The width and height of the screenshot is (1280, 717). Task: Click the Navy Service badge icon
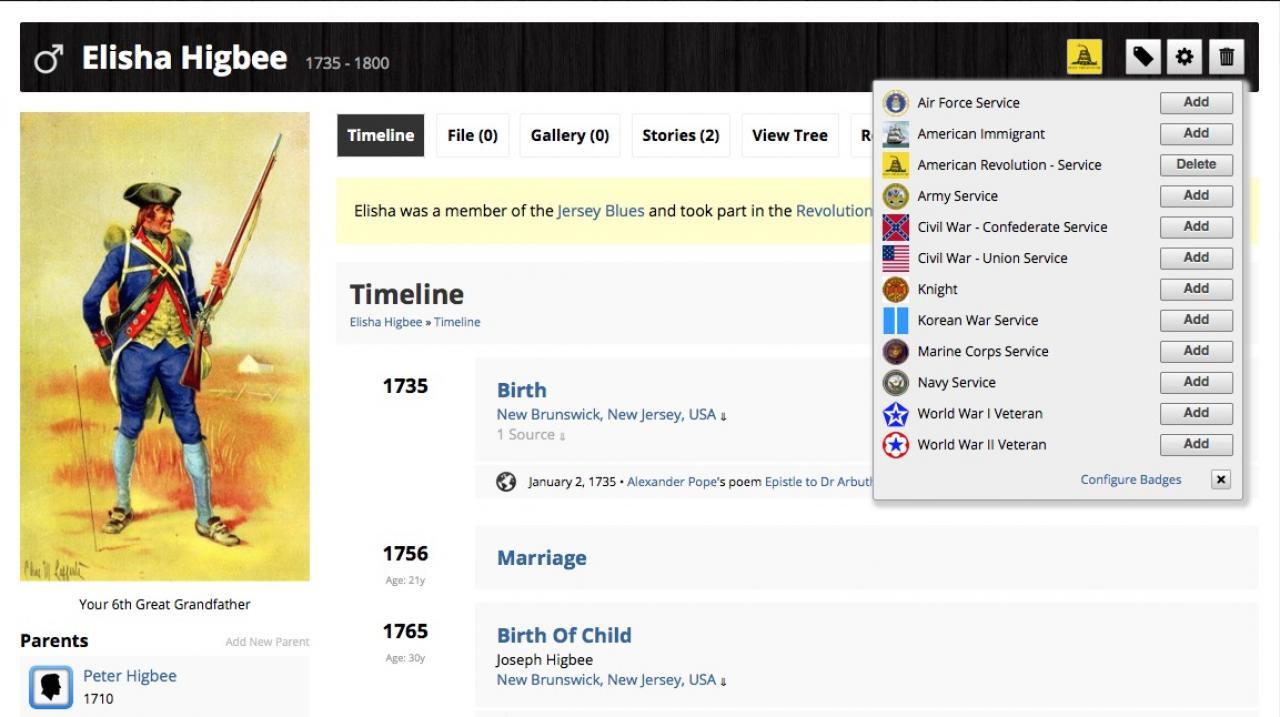tap(895, 382)
